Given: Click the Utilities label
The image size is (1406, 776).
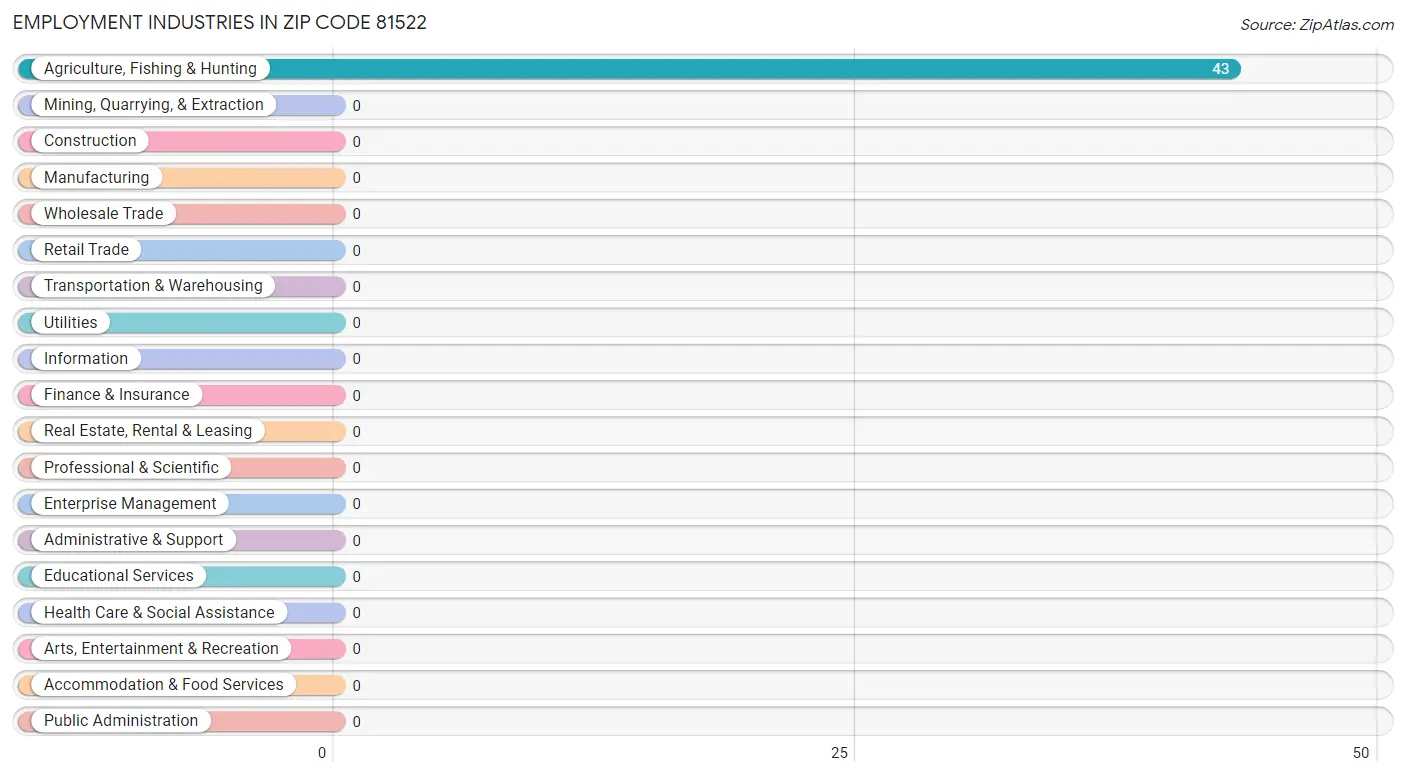Looking at the screenshot, I should [x=71, y=323].
